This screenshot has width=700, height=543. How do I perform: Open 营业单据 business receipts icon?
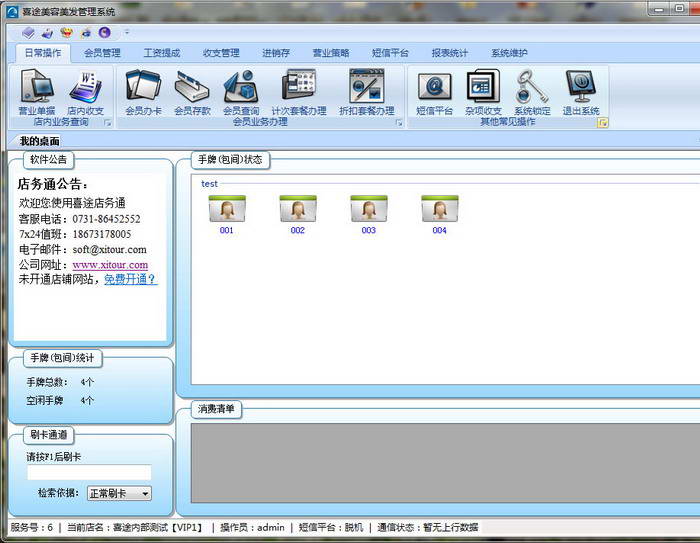[37, 92]
